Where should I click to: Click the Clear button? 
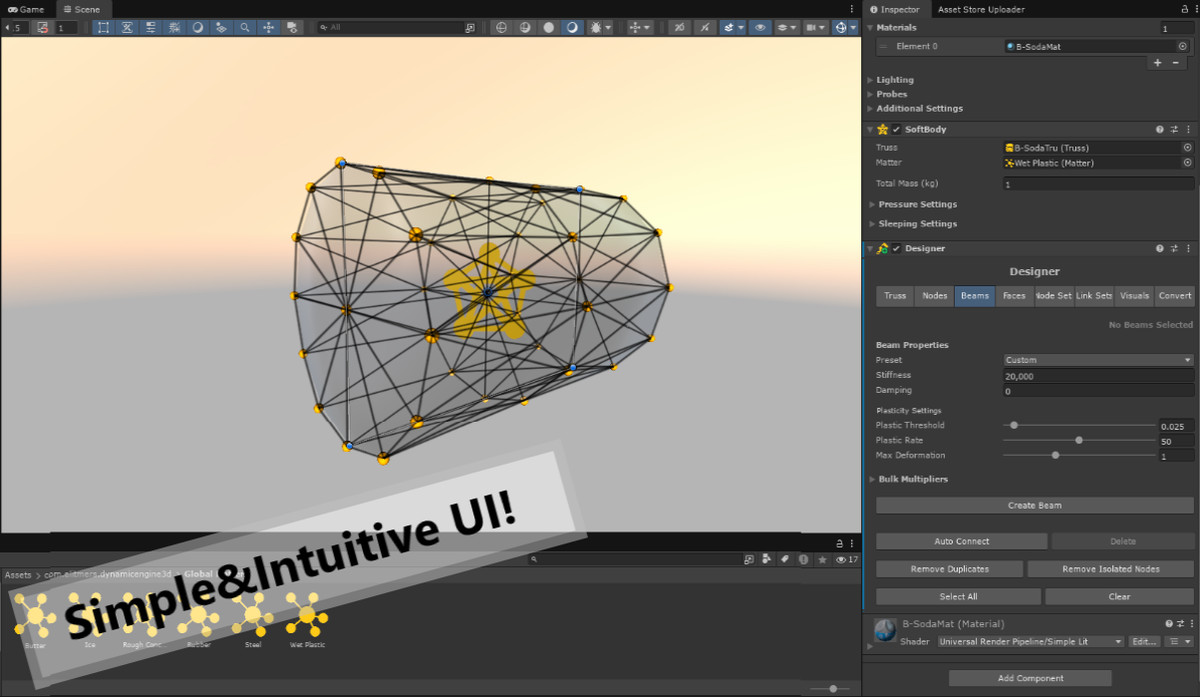tap(1119, 596)
